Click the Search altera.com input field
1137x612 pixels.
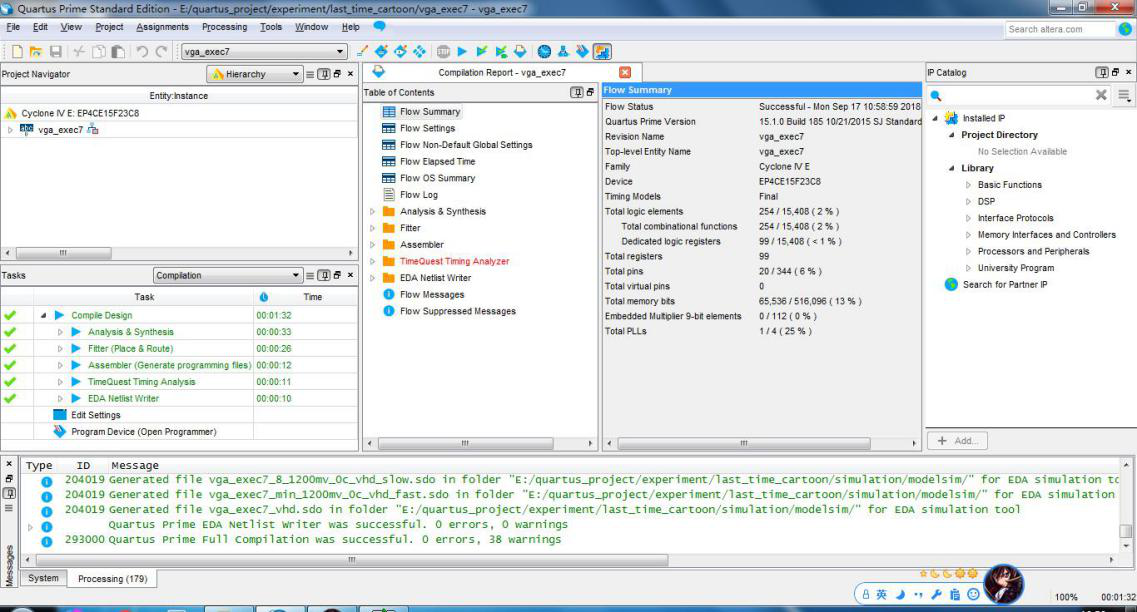(1059, 29)
